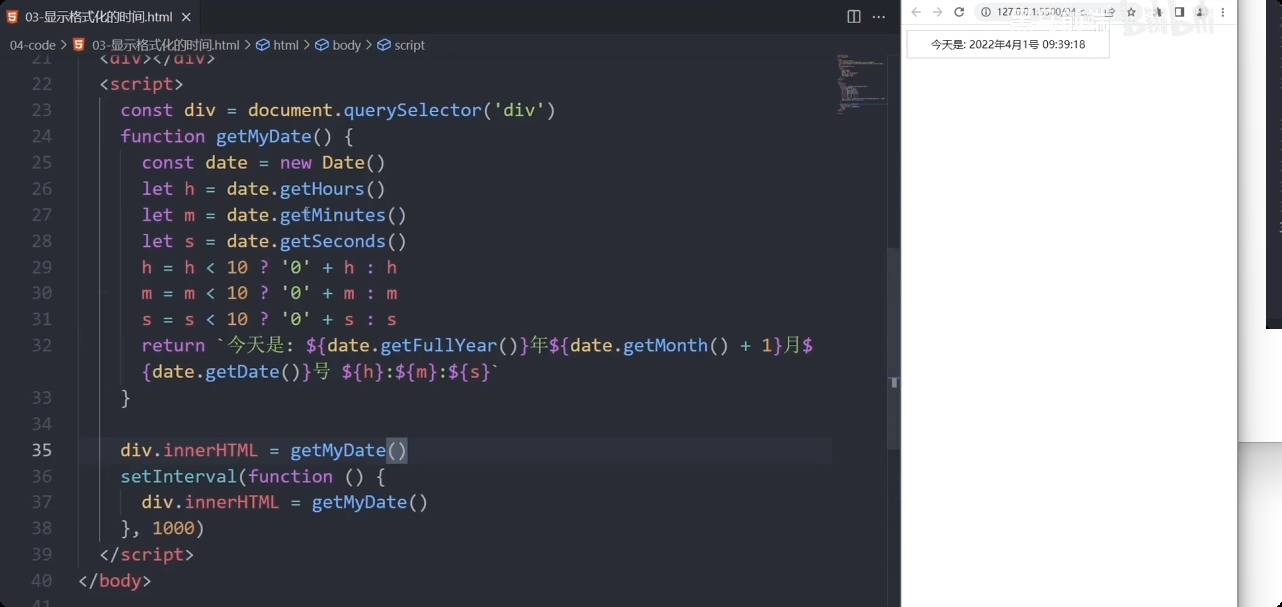
Task: Click the file name breadcrumb 03-显示格式化的时间.html
Action: 165,45
